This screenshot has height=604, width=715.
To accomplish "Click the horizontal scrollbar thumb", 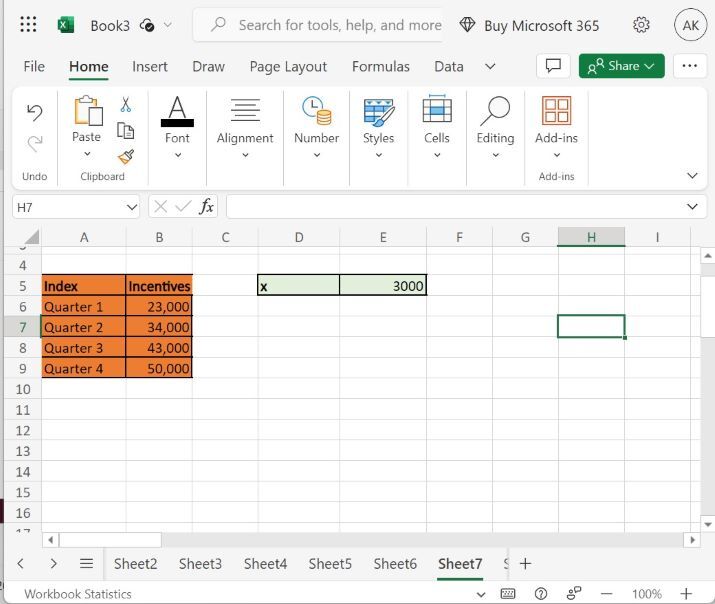I will 110,540.
